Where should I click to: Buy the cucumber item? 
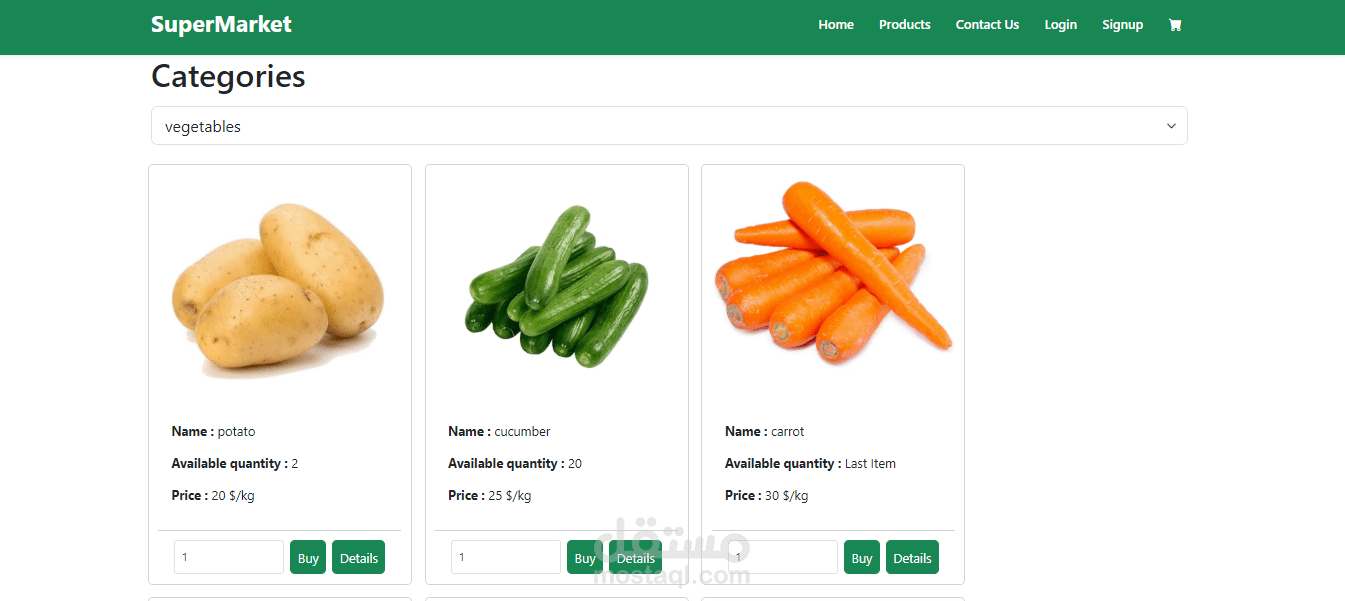585,558
